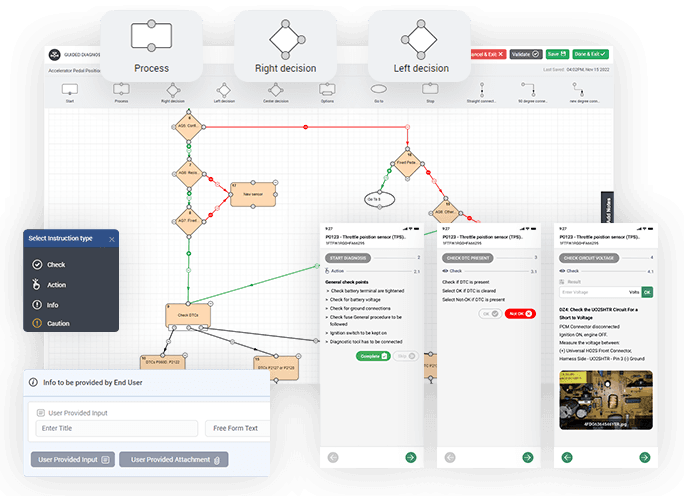Focus the Enter Voltage input field
Image resolution: width=684 pixels, height=496 pixels.
coord(593,292)
